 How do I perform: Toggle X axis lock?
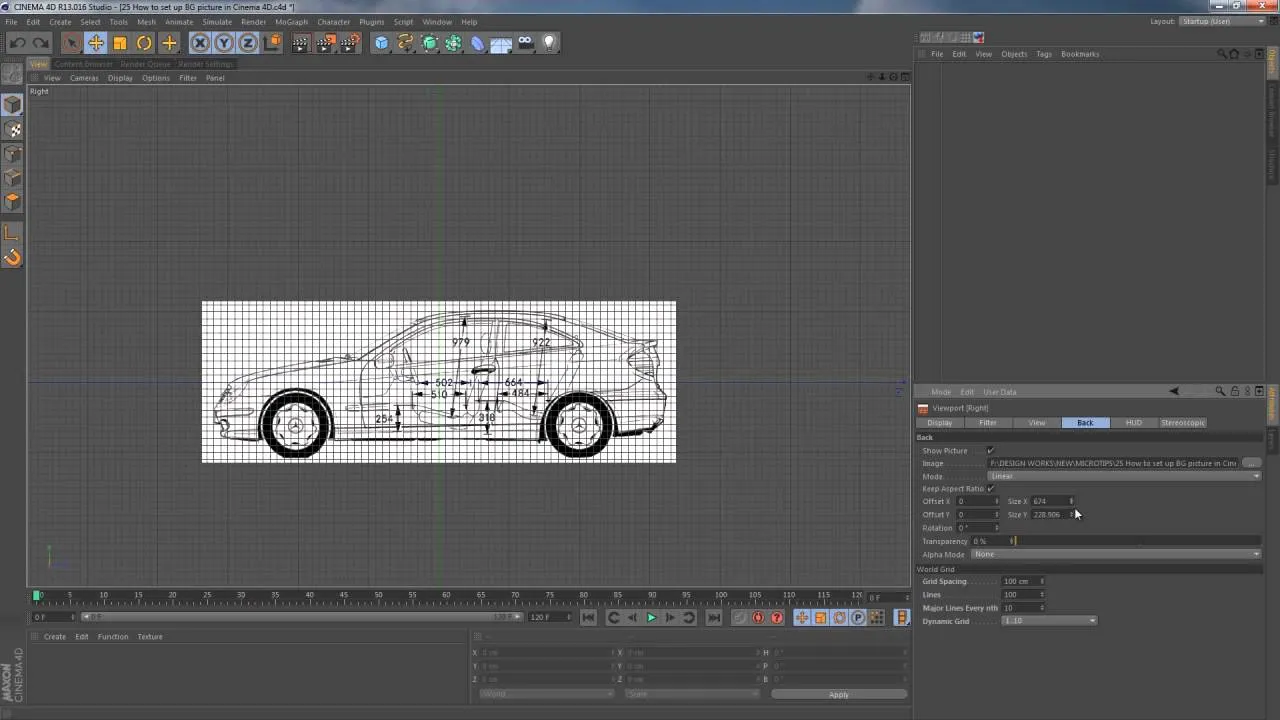pos(200,42)
